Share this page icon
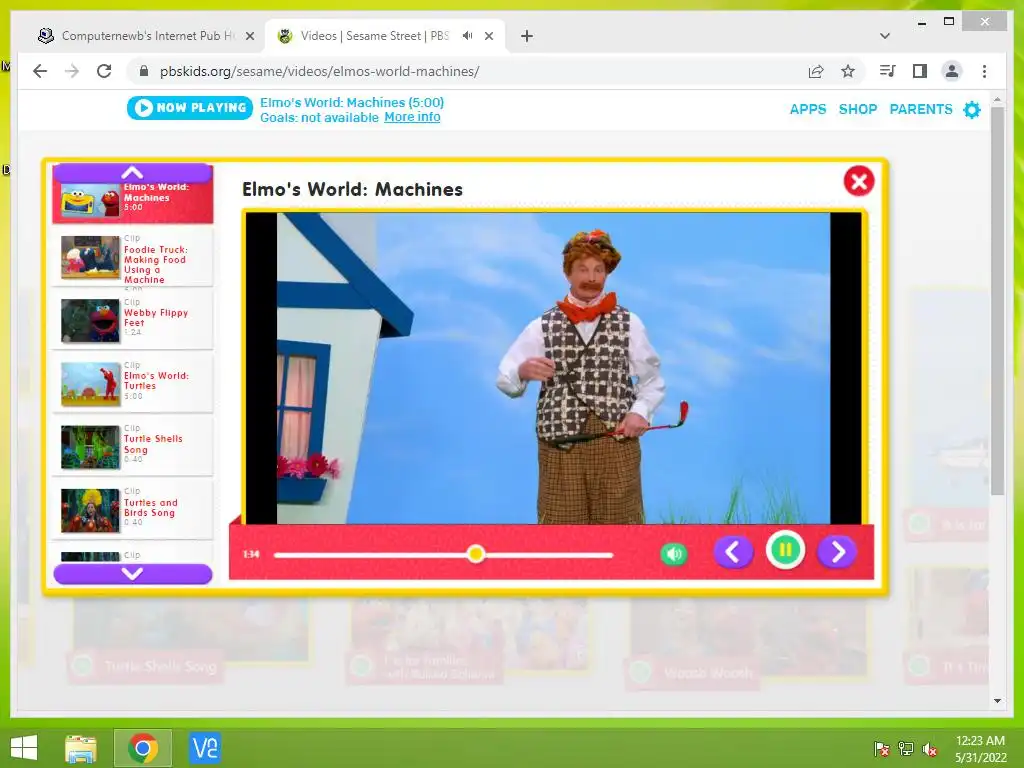Image resolution: width=1024 pixels, height=768 pixels. pos(816,71)
